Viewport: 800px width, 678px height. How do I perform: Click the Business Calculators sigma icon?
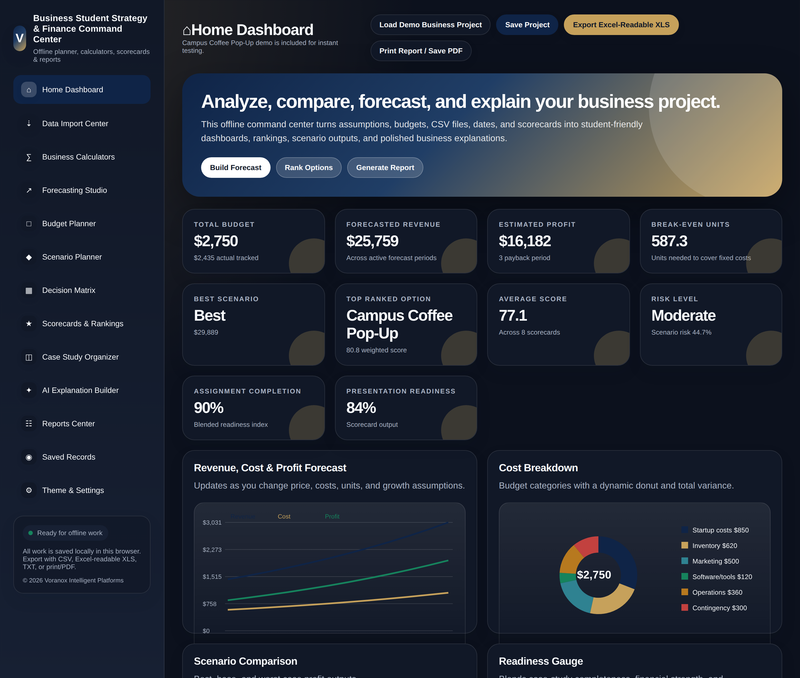click(29, 157)
